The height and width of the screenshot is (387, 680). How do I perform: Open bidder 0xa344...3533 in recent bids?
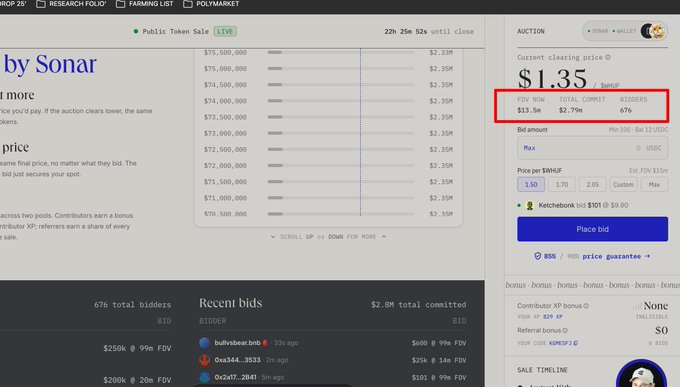[237, 360]
